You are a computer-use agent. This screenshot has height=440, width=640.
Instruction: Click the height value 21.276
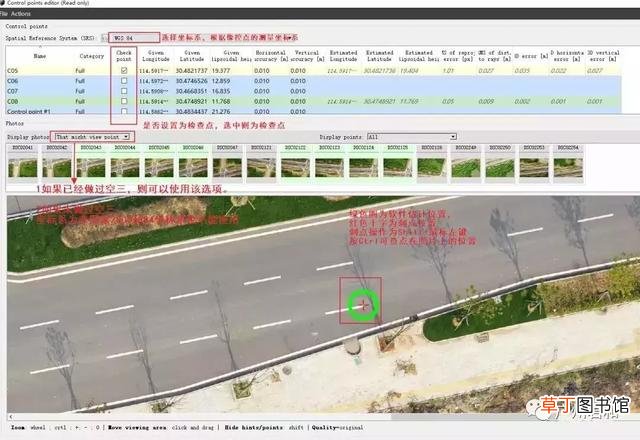pyautogui.click(x=221, y=111)
